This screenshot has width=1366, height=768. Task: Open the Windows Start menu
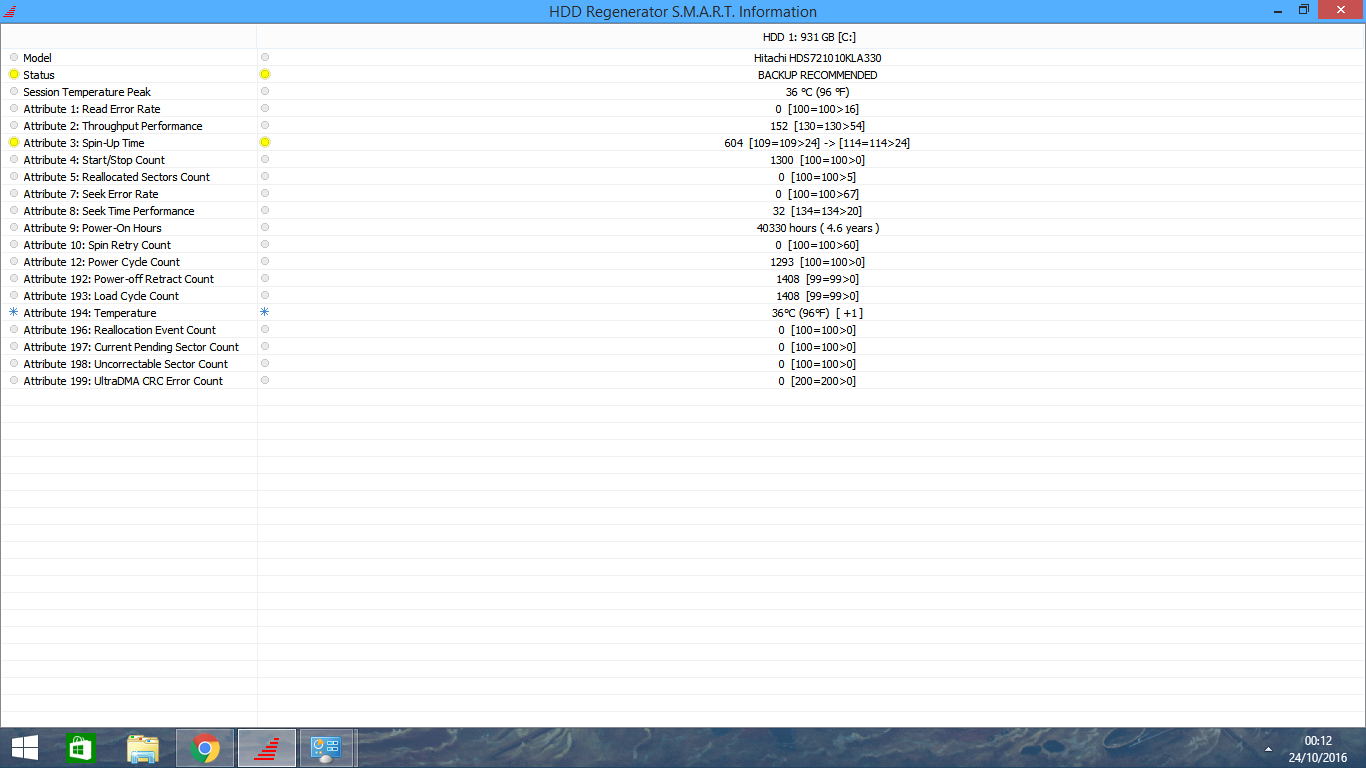25,748
